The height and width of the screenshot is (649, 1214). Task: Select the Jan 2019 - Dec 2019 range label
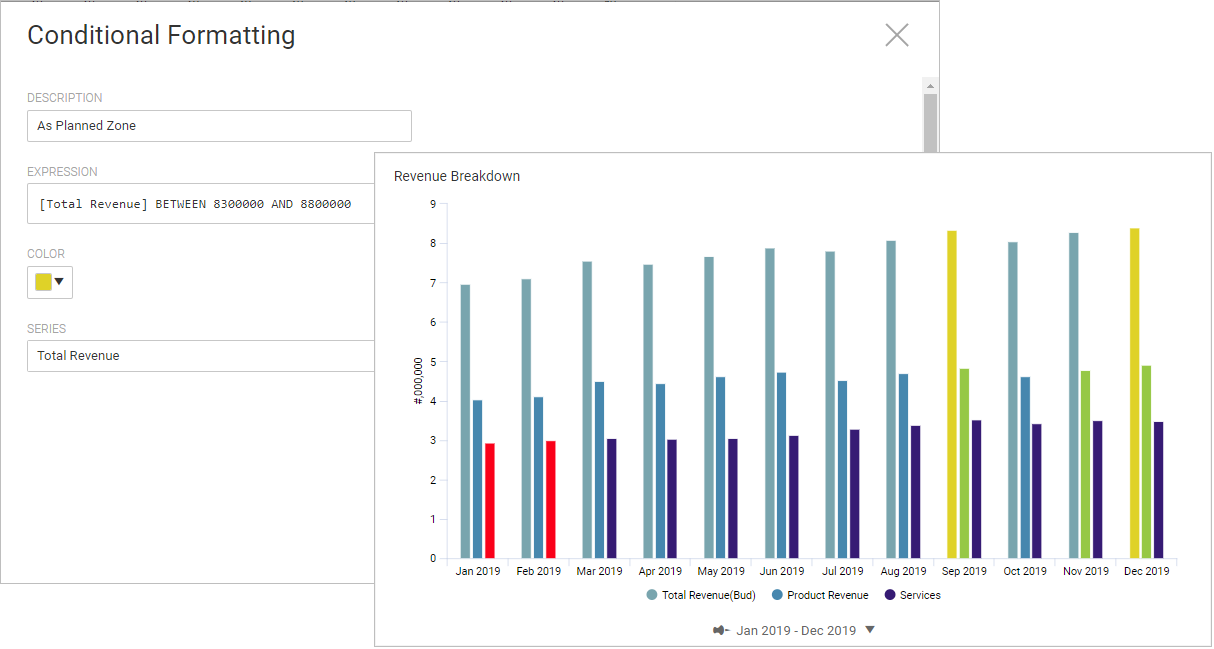tap(796, 631)
